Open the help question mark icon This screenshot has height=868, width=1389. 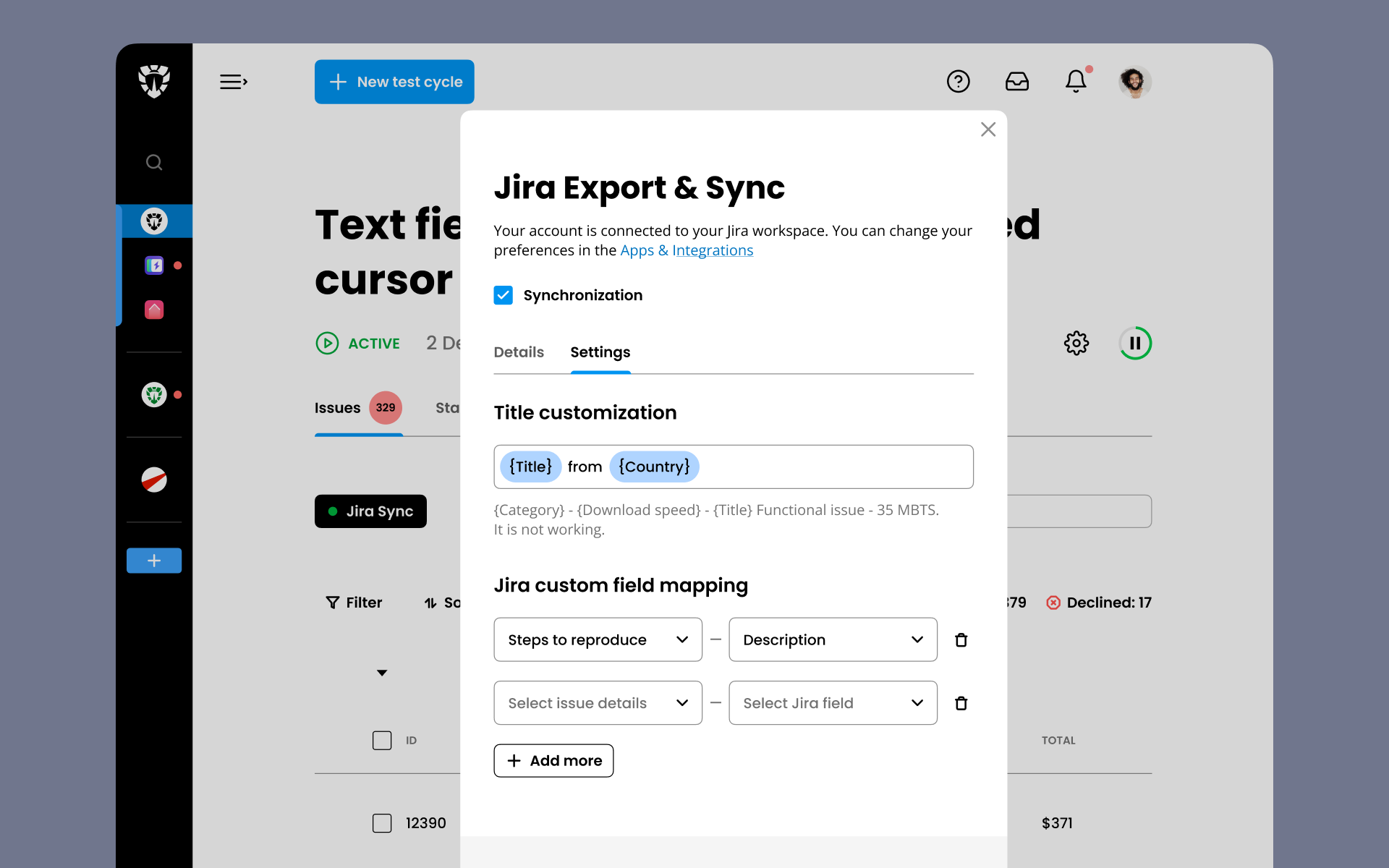959,81
